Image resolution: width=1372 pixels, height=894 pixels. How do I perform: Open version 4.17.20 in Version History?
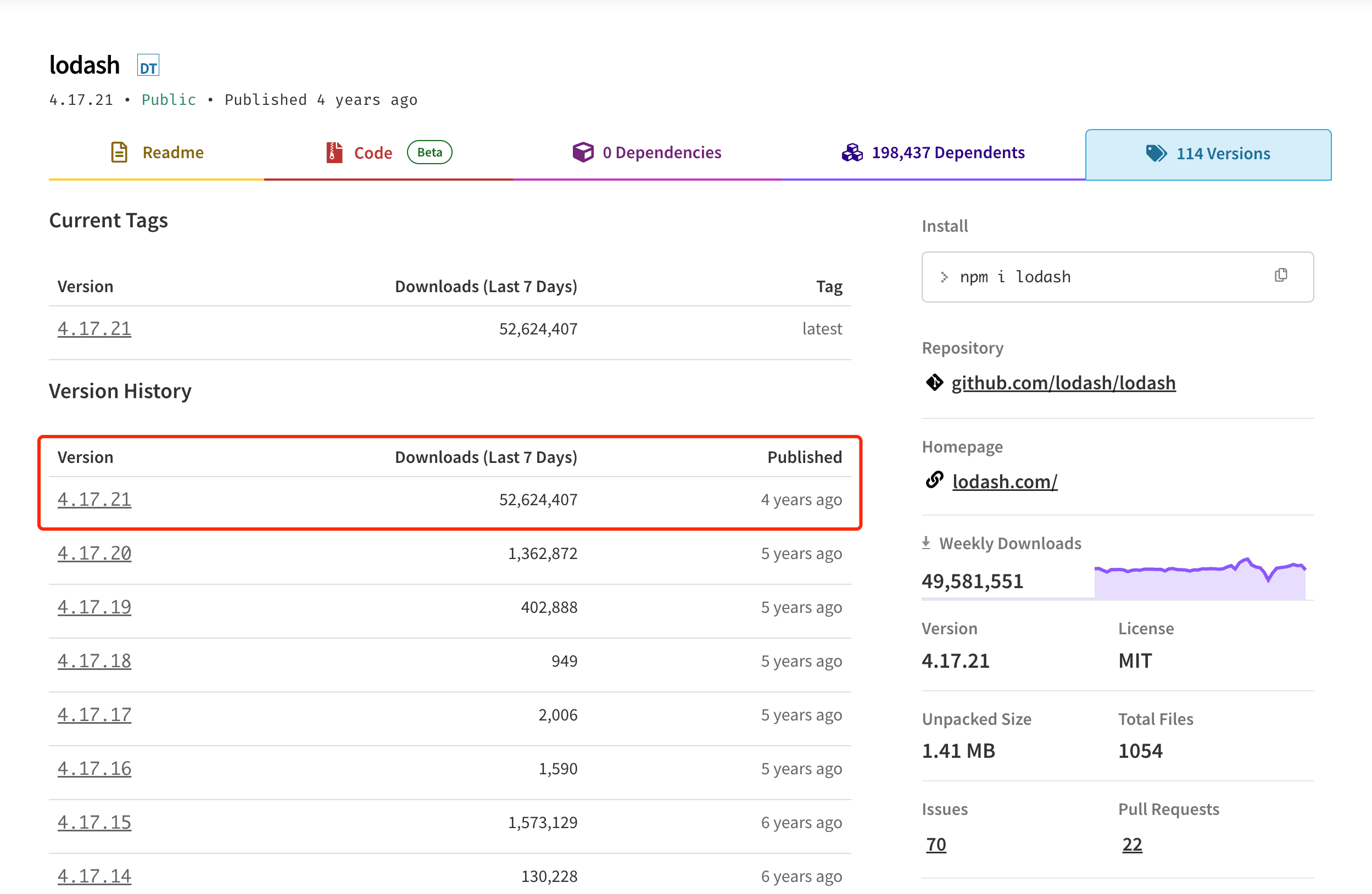94,552
